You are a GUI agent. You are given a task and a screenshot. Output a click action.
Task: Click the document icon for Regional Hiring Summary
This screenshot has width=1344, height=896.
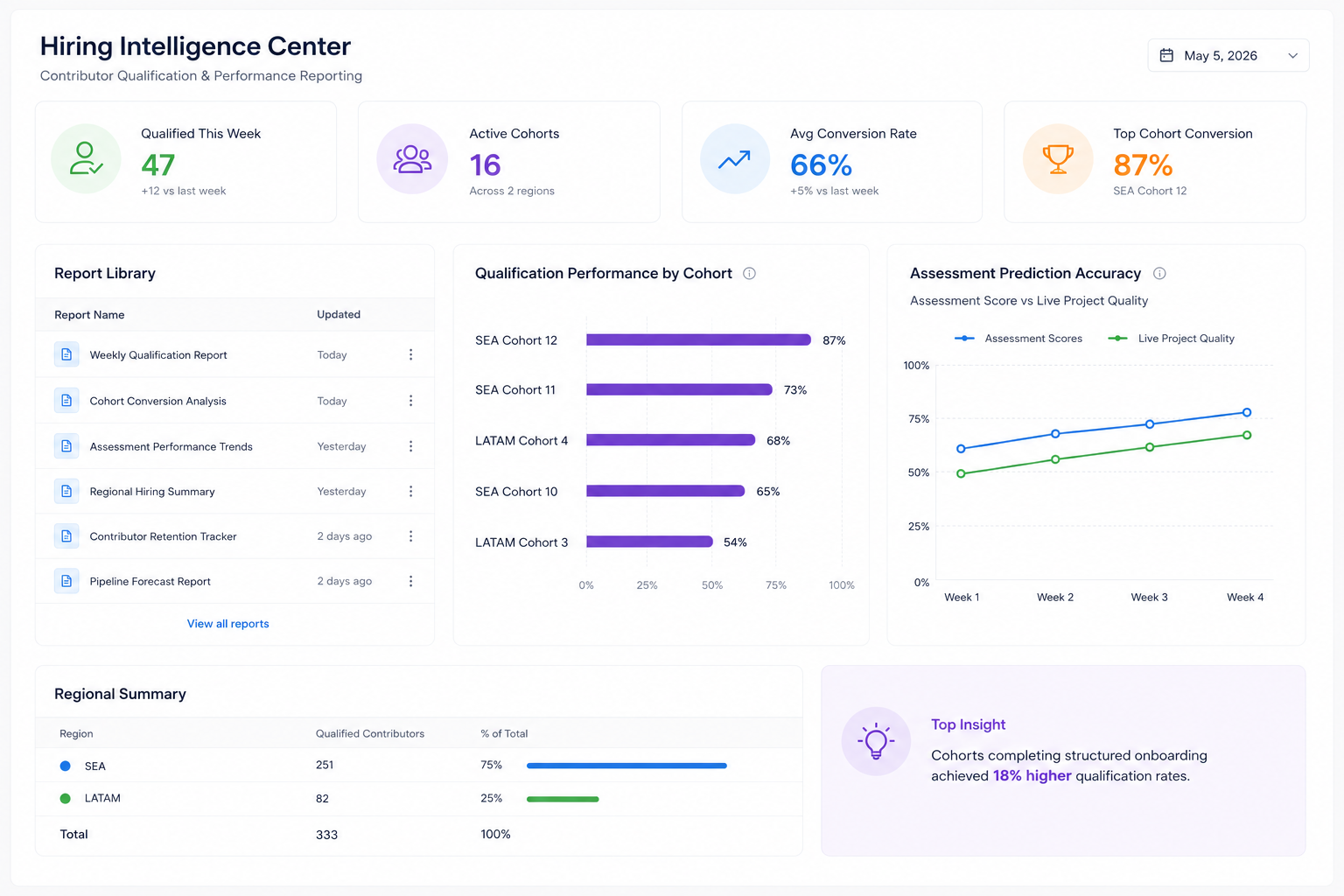coord(66,492)
